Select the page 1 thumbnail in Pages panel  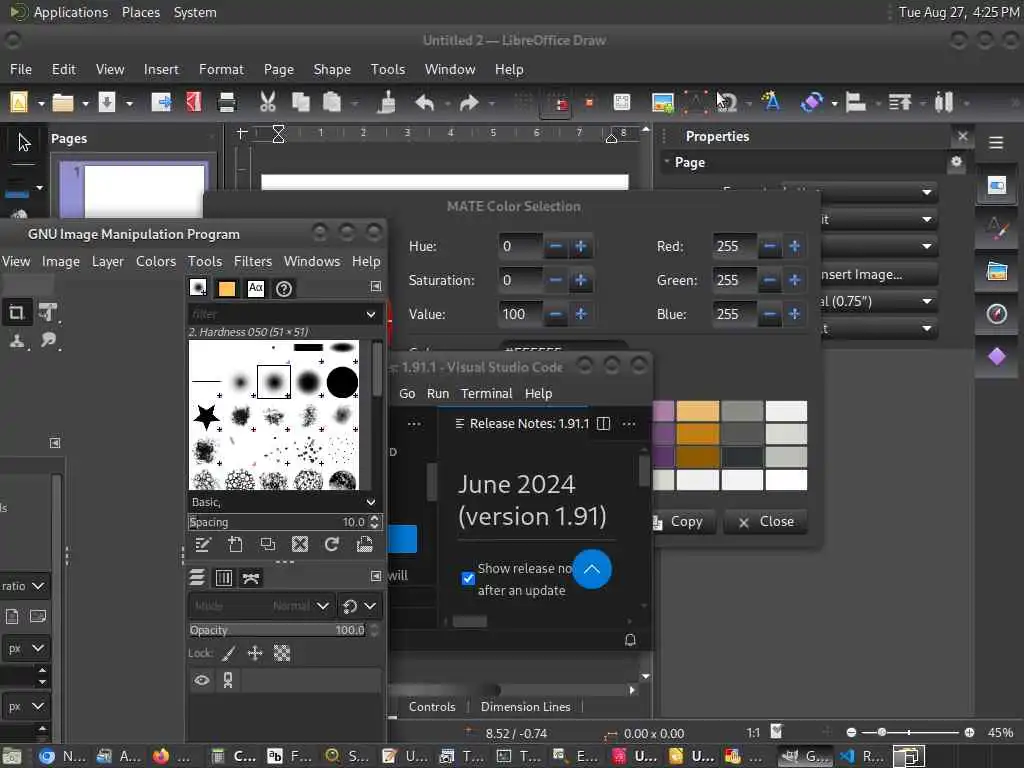point(134,190)
